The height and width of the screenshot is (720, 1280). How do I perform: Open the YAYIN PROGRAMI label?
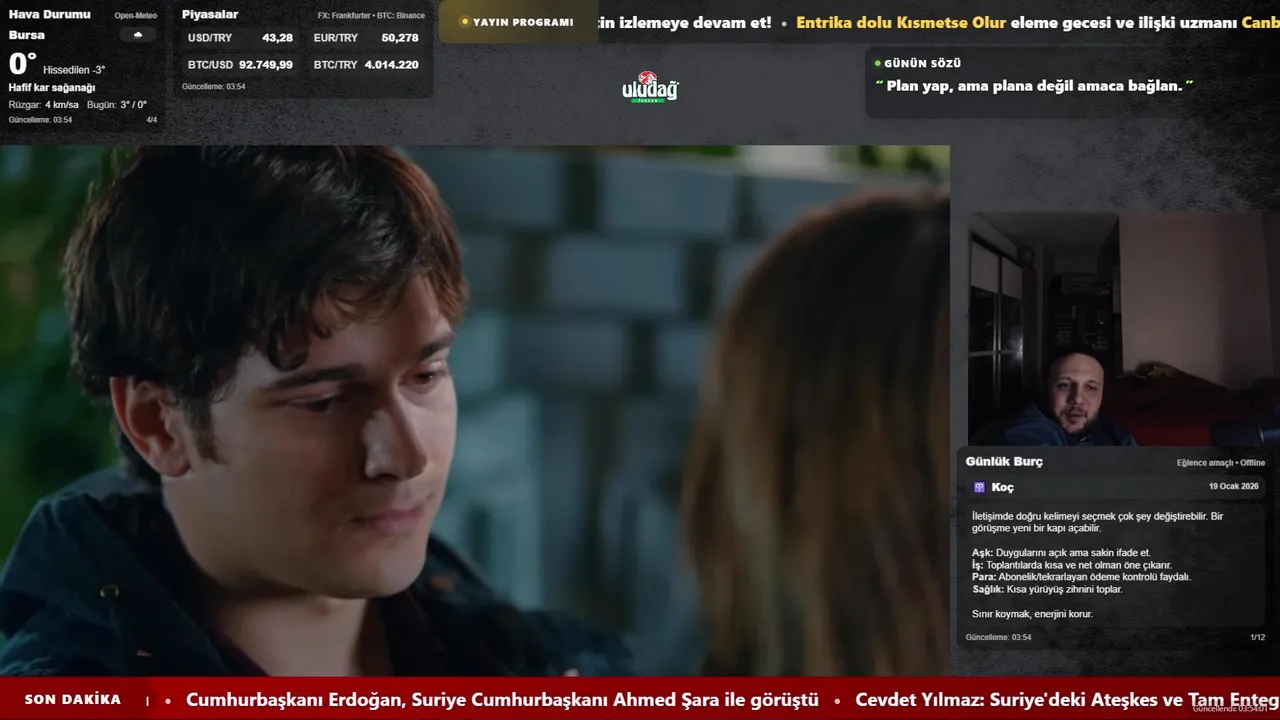[x=523, y=22]
